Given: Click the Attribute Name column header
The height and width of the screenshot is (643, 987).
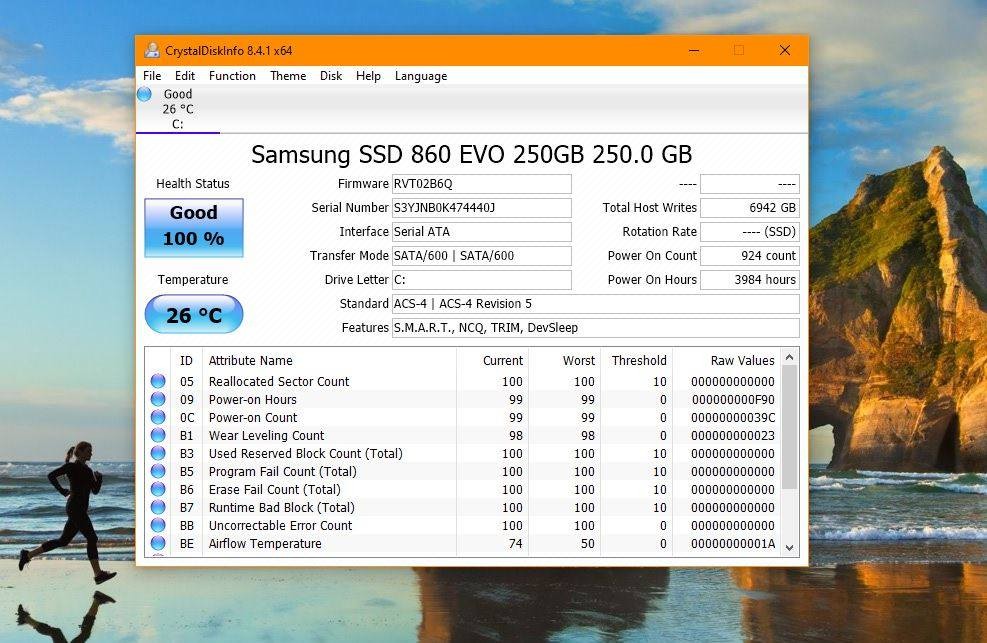Looking at the screenshot, I should point(329,361).
